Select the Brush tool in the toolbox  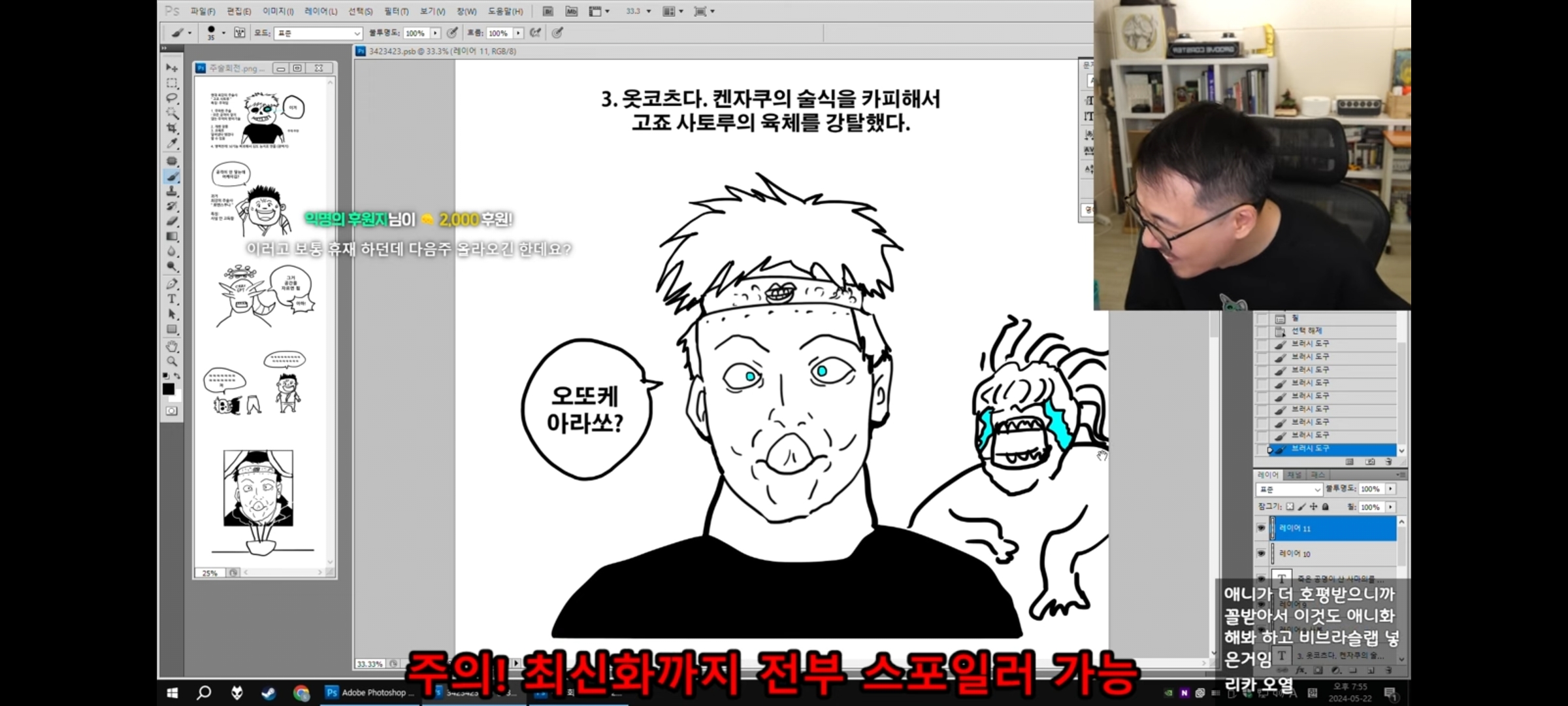tap(172, 176)
